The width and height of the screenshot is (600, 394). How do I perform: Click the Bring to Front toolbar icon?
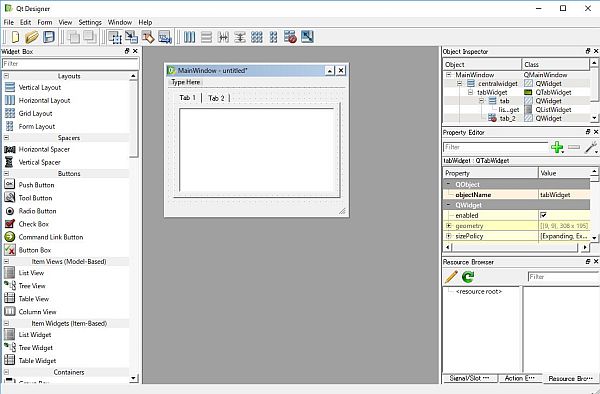click(90, 37)
